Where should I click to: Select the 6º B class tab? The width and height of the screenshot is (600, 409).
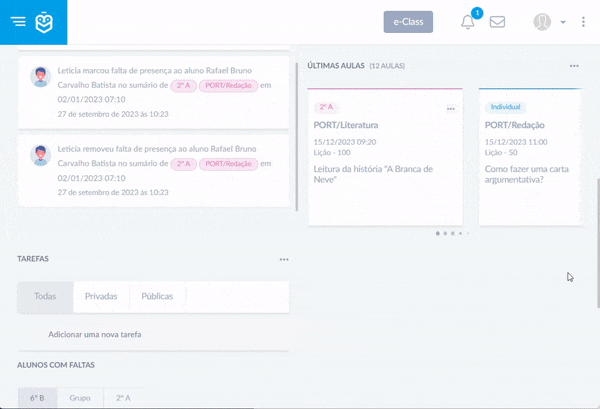click(37, 398)
